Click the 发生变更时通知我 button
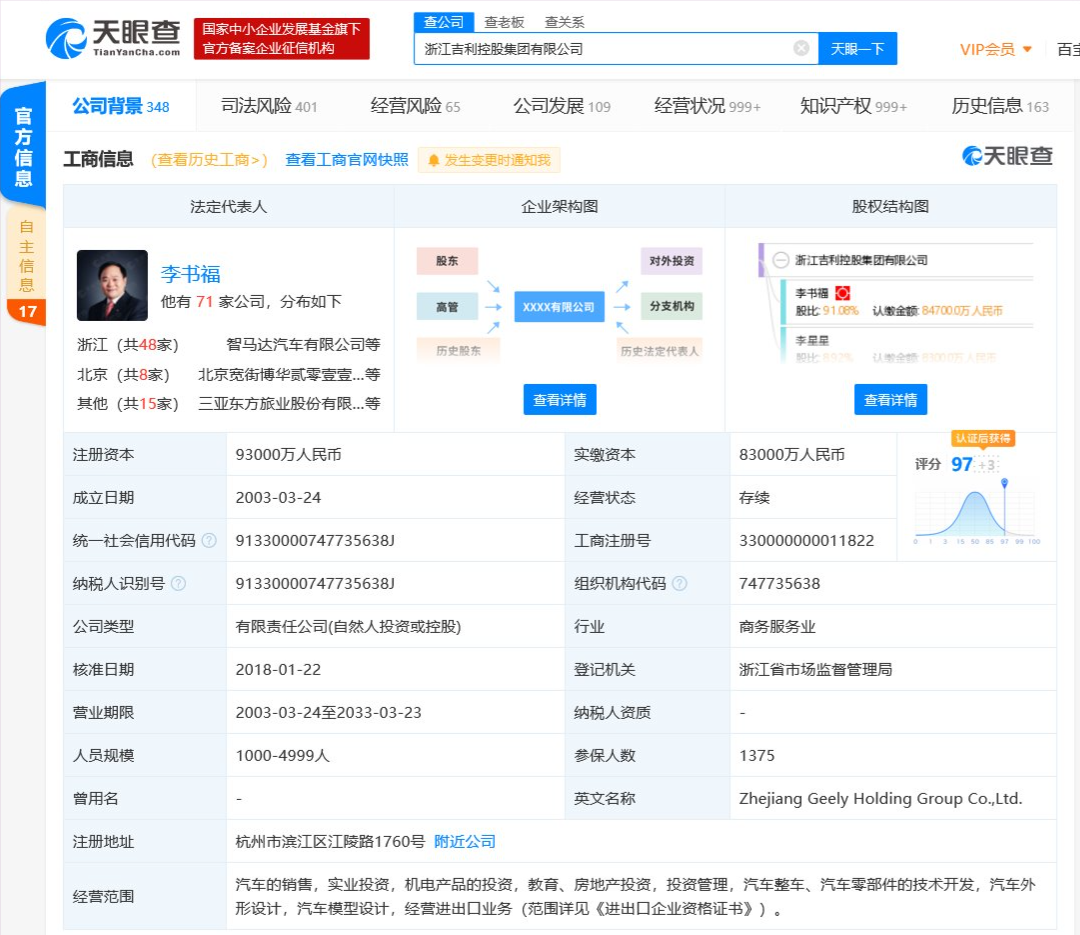This screenshot has height=935, width=1080. click(x=489, y=161)
